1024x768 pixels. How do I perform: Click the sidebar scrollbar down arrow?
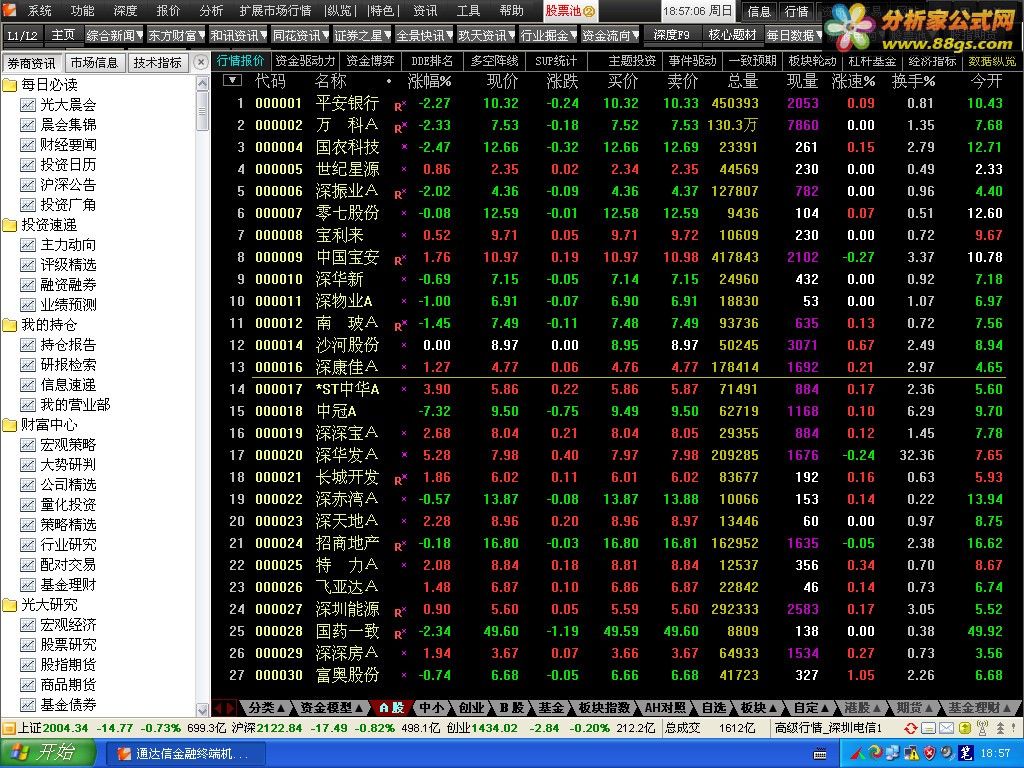[202, 709]
